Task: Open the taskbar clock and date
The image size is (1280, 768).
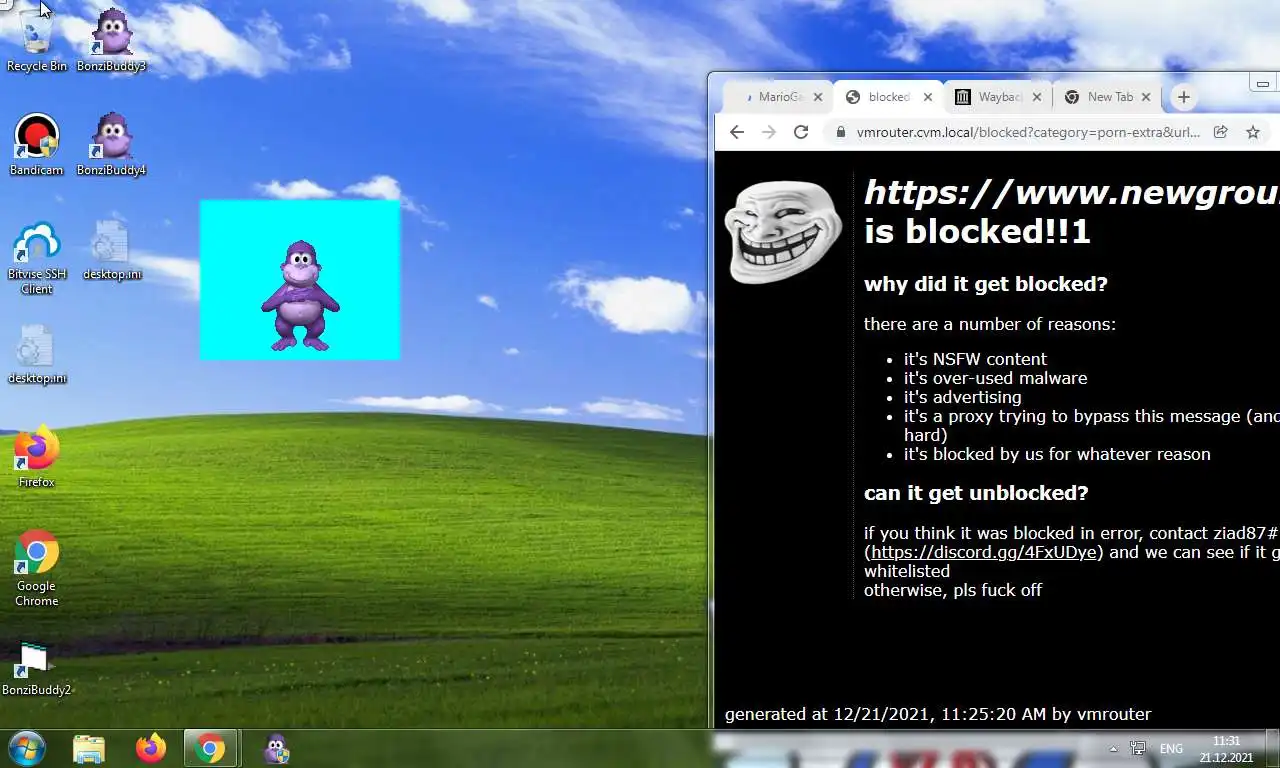Action: point(1226,749)
